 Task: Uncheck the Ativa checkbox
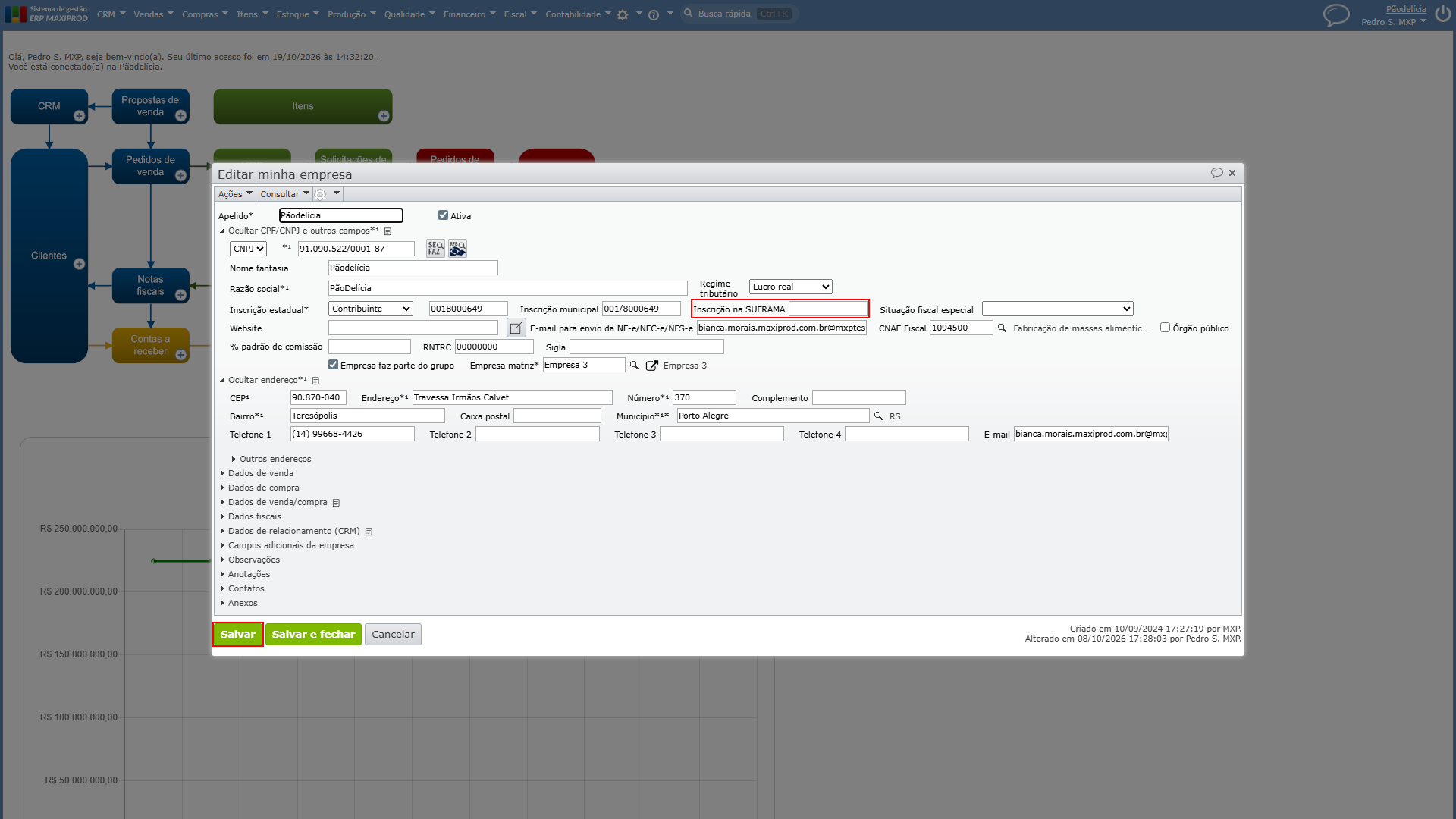point(443,215)
